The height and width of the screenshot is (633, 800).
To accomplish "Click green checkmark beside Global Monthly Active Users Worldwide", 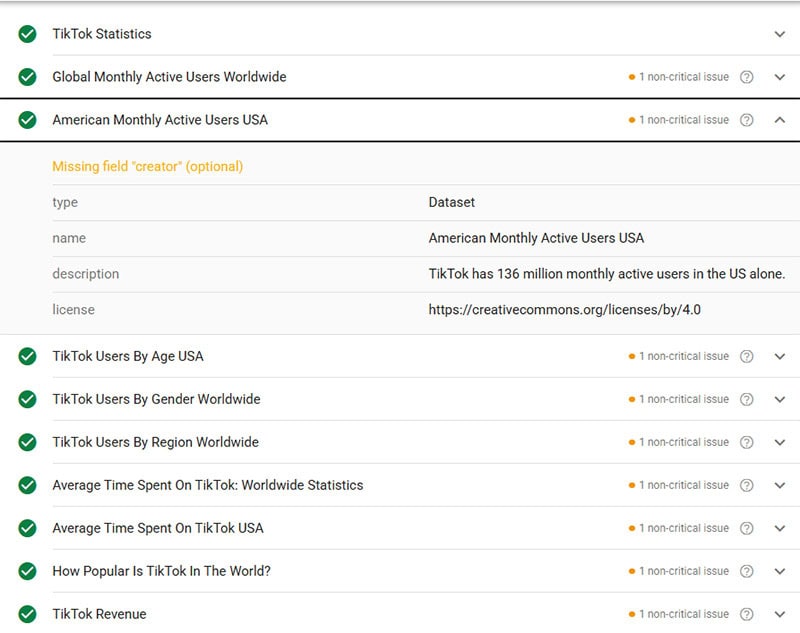I will 28,77.
